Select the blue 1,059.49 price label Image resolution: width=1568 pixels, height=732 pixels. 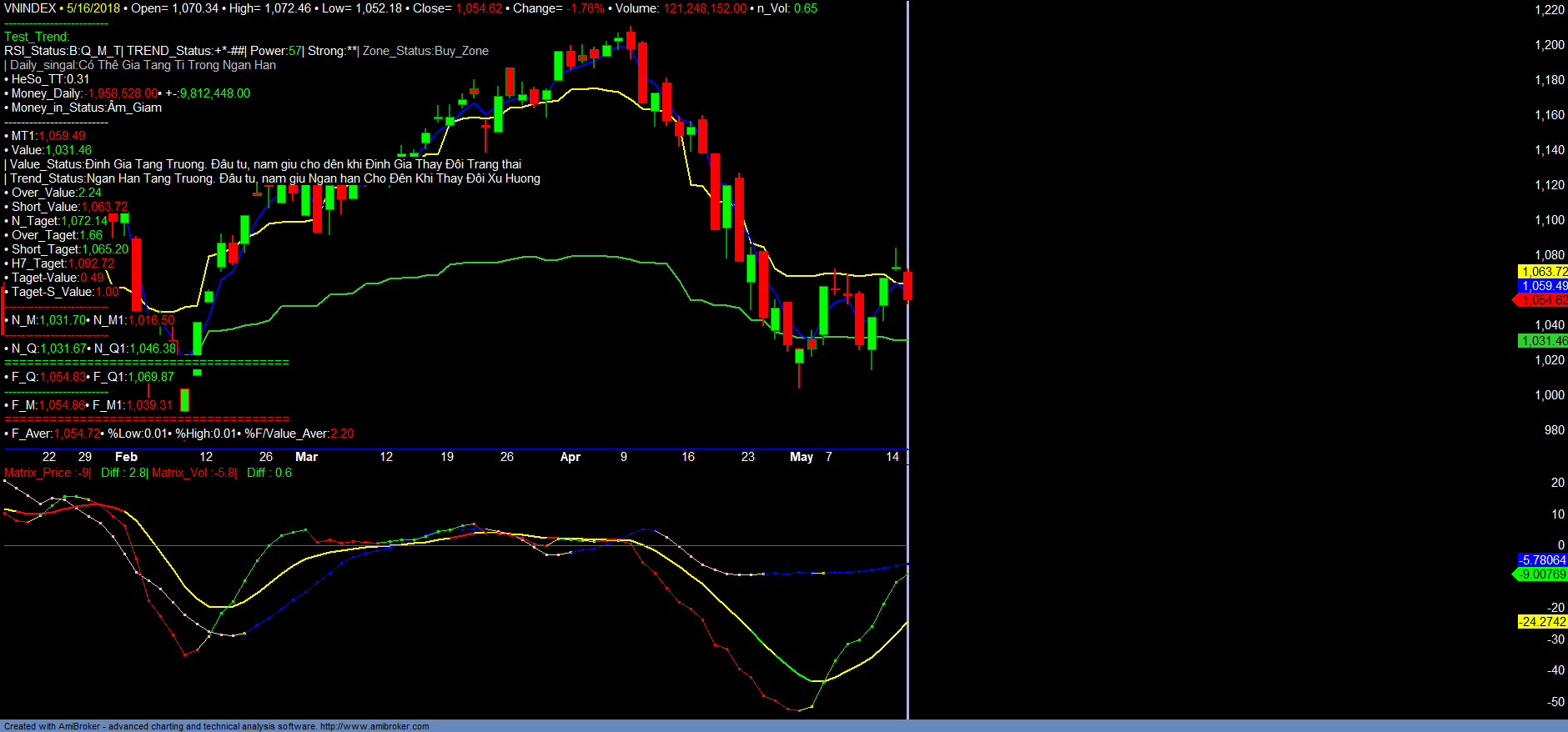pyautogui.click(x=1543, y=286)
